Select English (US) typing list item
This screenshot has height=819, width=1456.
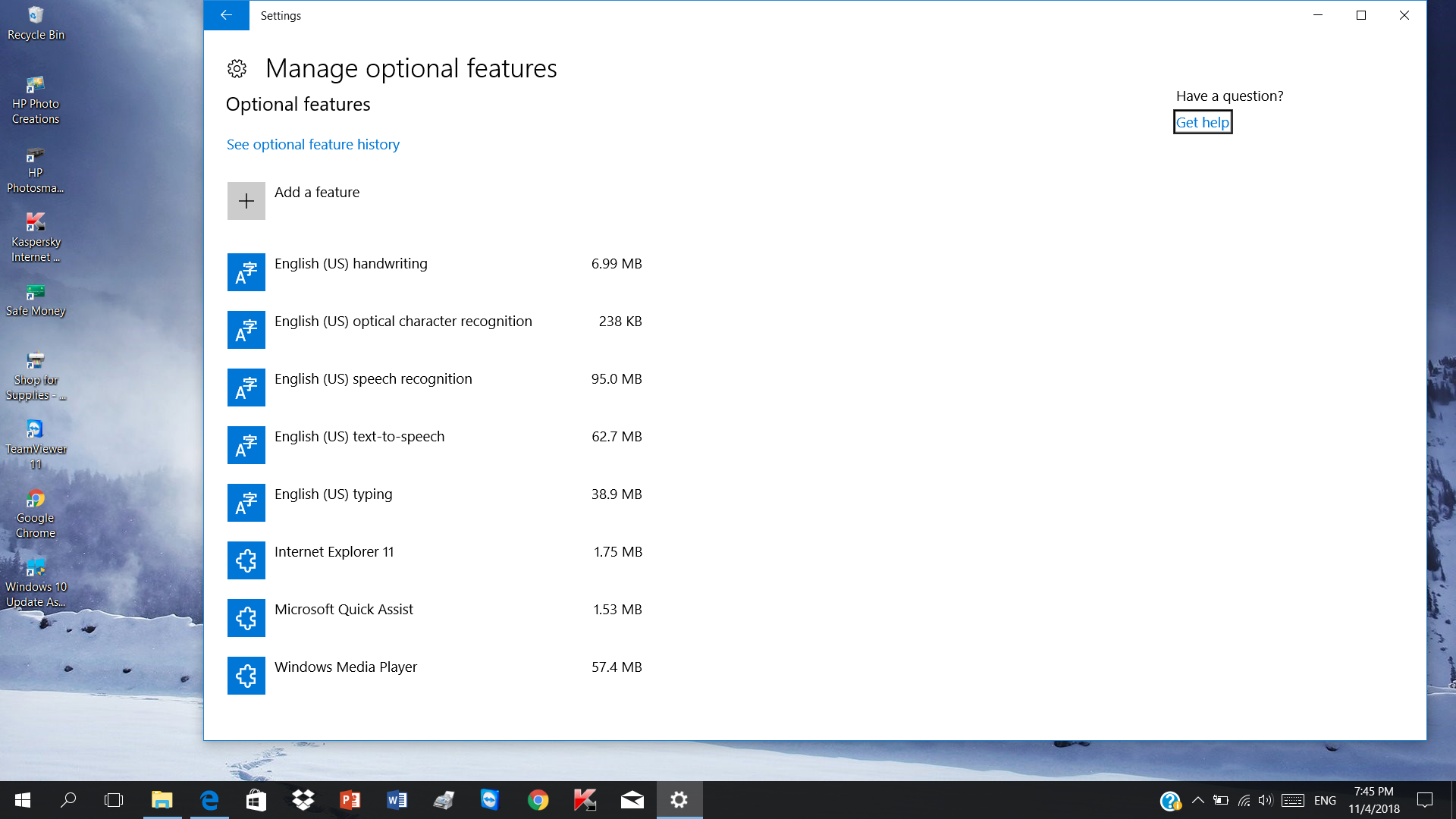(333, 494)
